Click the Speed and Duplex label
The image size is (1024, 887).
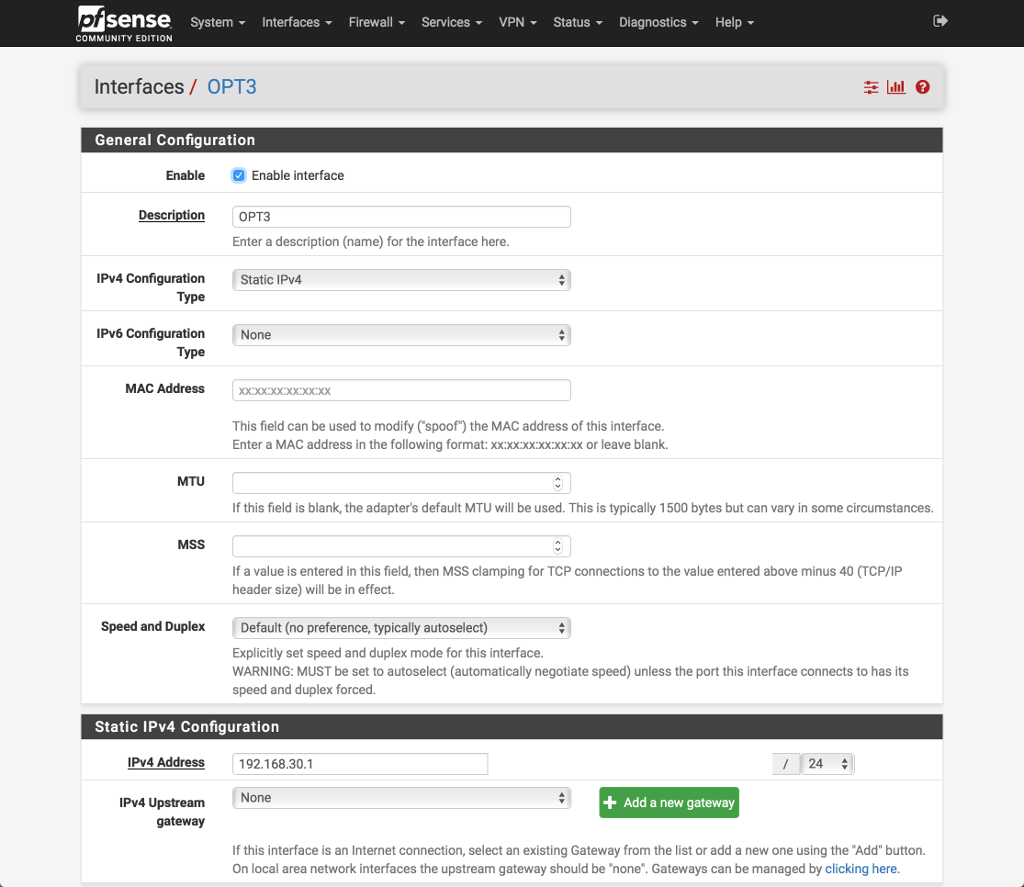coord(153,626)
